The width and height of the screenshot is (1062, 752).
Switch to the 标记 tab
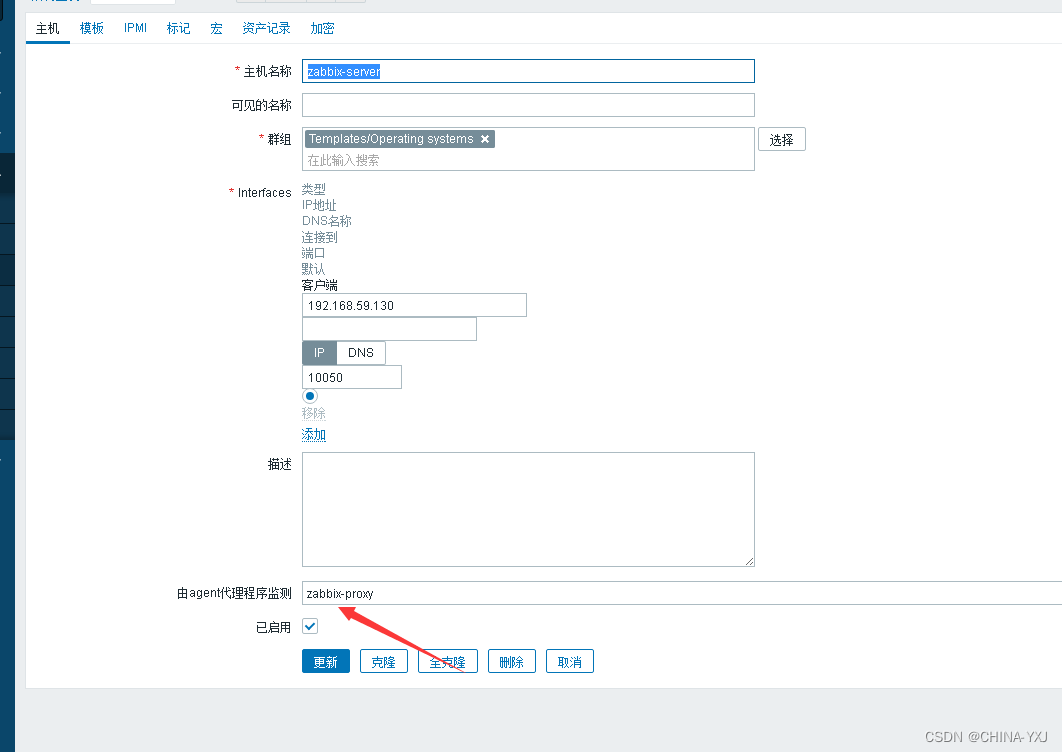tap(179, 28)
